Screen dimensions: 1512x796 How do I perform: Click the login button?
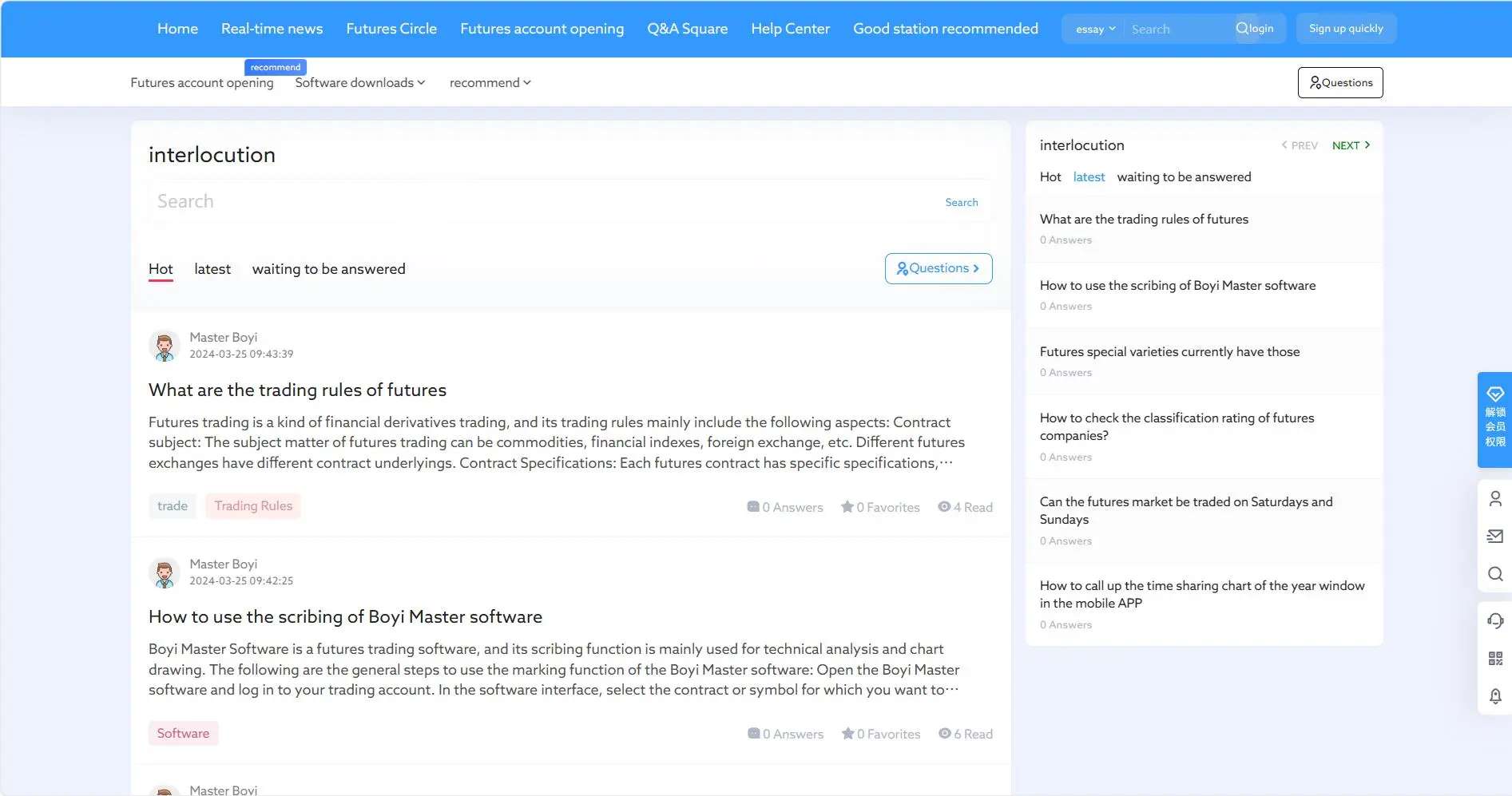coord(1261,29)
